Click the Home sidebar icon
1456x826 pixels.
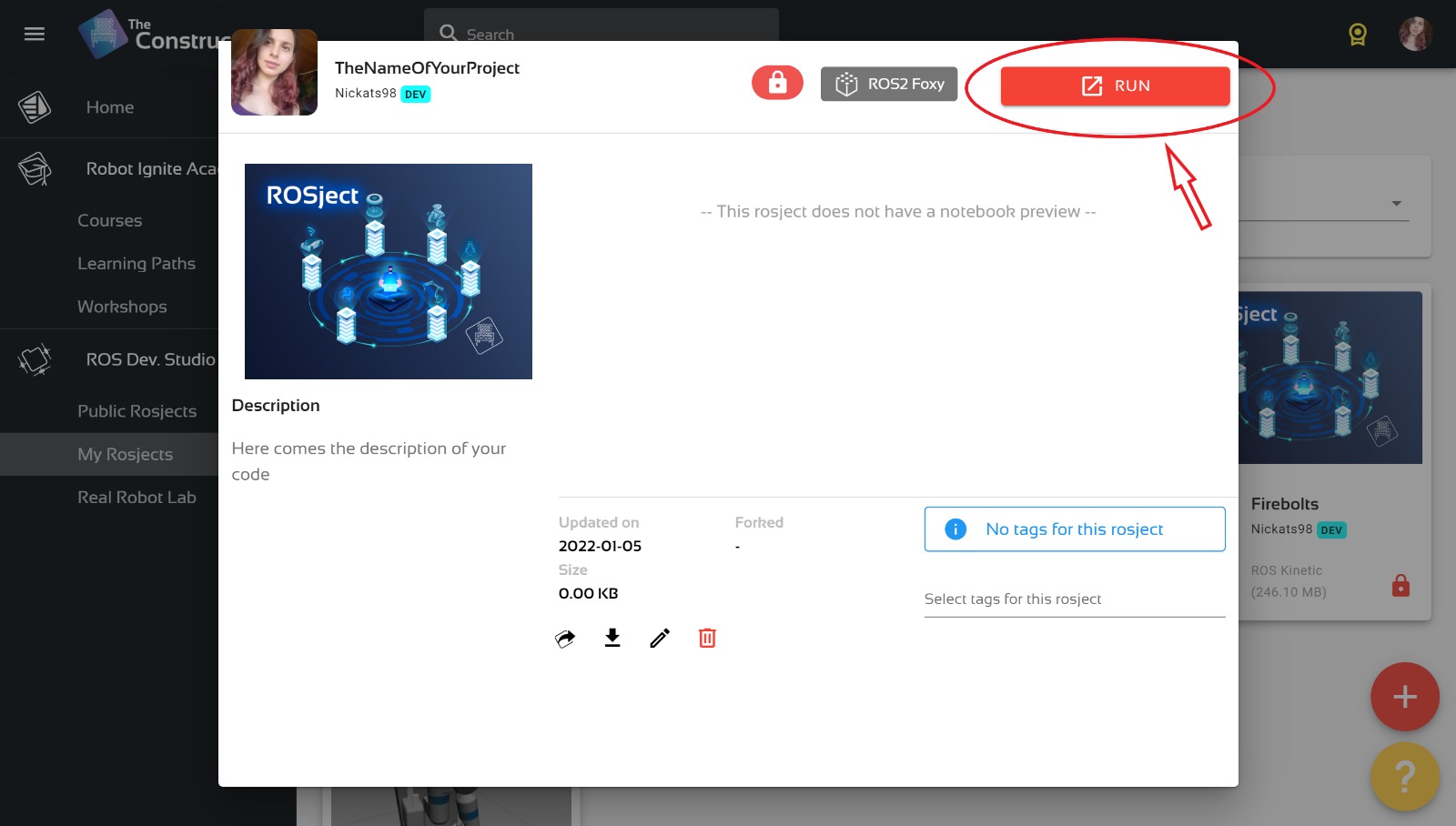pyautogui.click(x=35, y=107)
